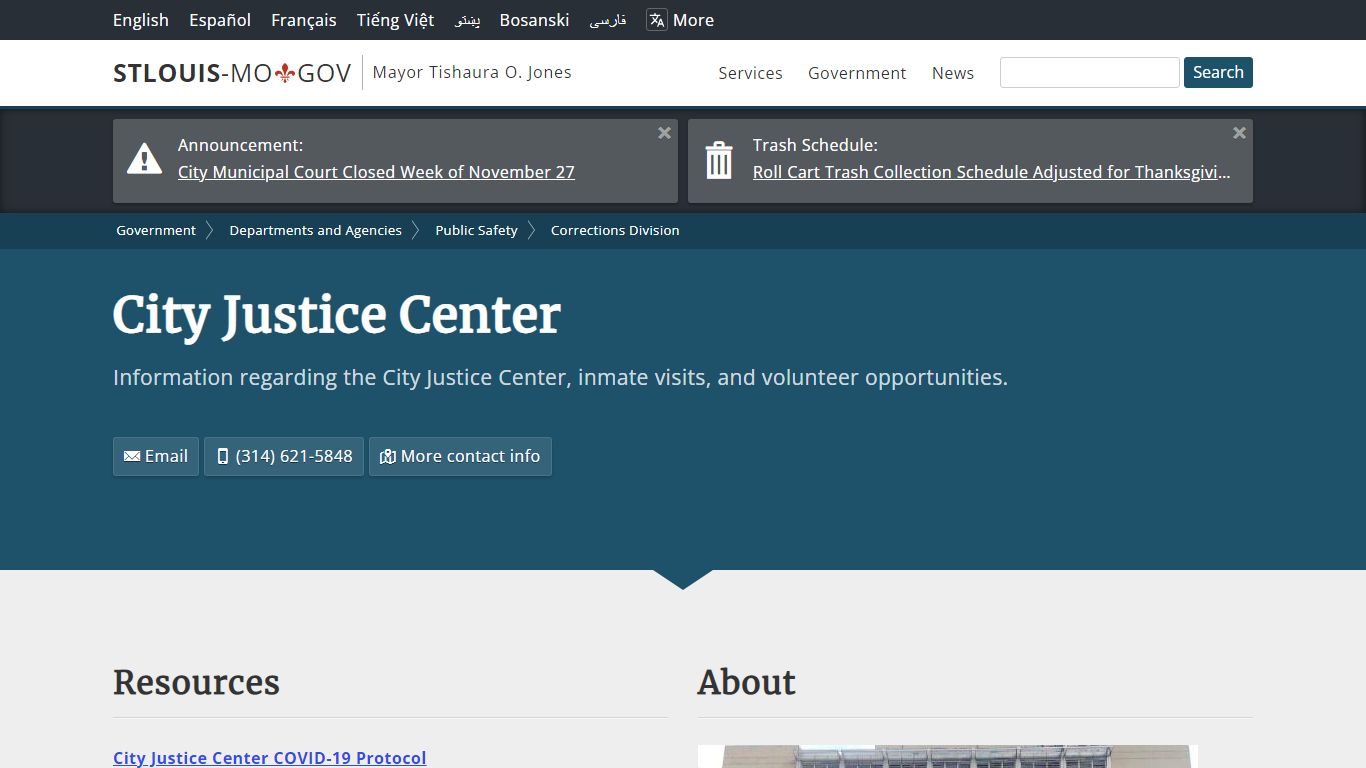Open Mayor Tishaura O. Jones link

click(x=472, y=72)
